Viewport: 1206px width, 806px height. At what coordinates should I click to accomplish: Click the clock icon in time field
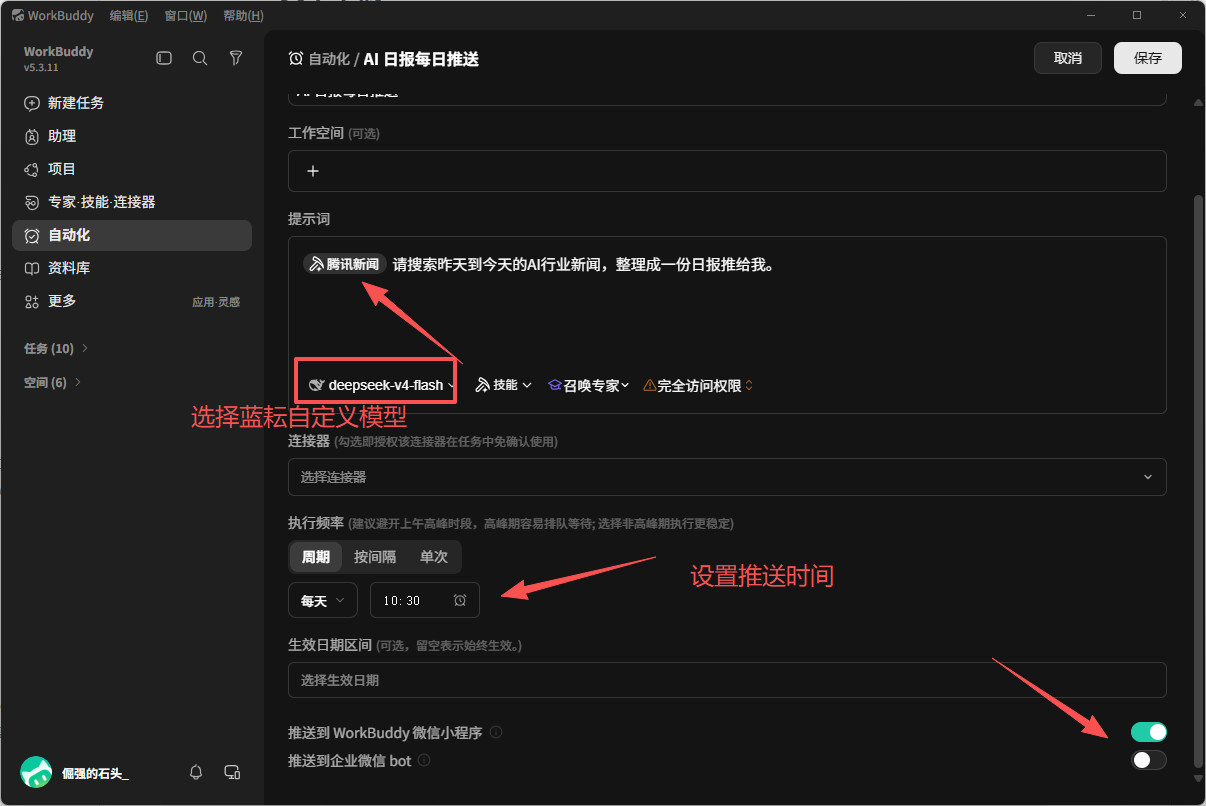460,600
